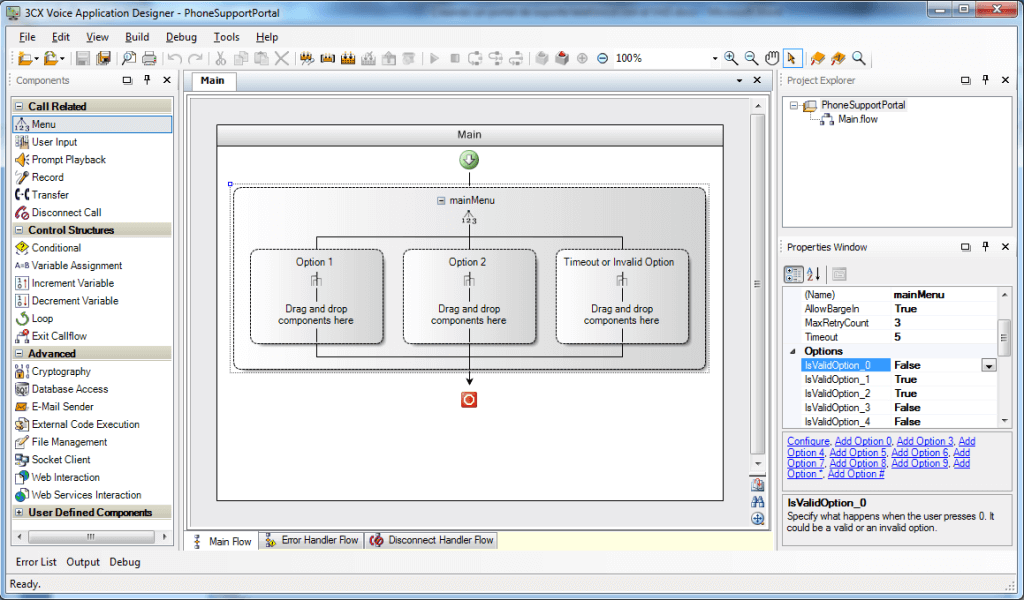Click the Print toolbar icon
The width and height of the screenshot is (1024, 600).
click(x=150, y=58)
